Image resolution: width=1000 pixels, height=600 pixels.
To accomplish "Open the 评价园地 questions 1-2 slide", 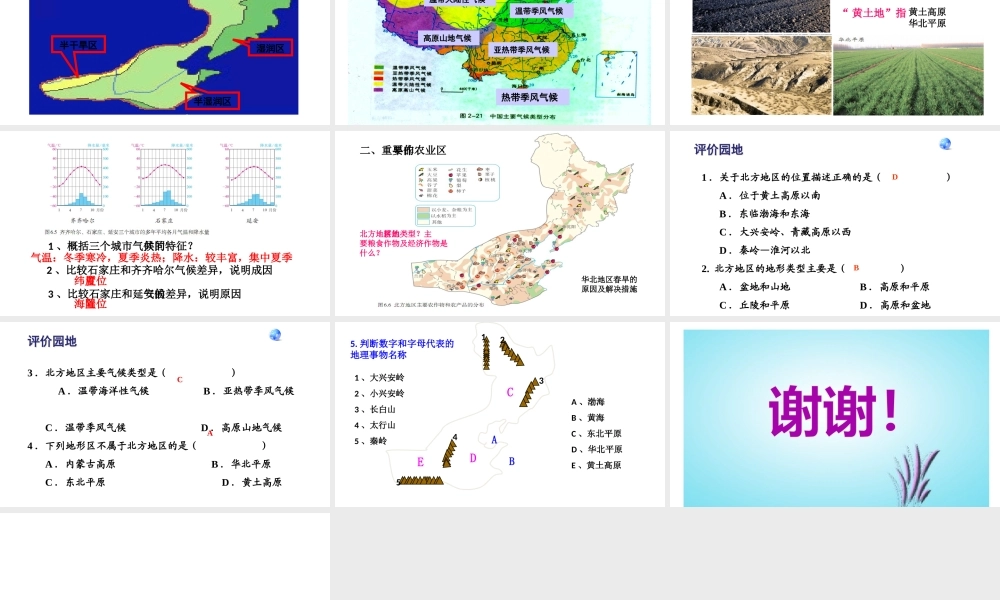I will (x=835, y=223).
